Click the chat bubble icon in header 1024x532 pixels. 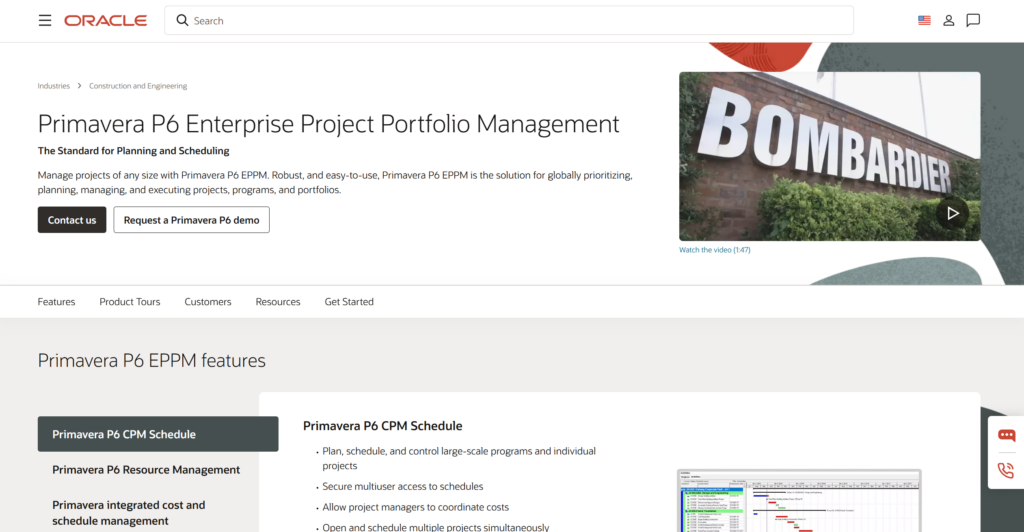(x=973, y=20)
